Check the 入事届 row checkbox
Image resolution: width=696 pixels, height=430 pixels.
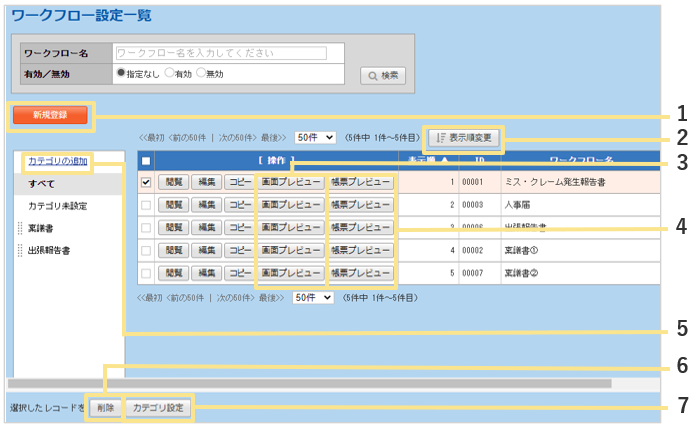click(x=146, y=205)
